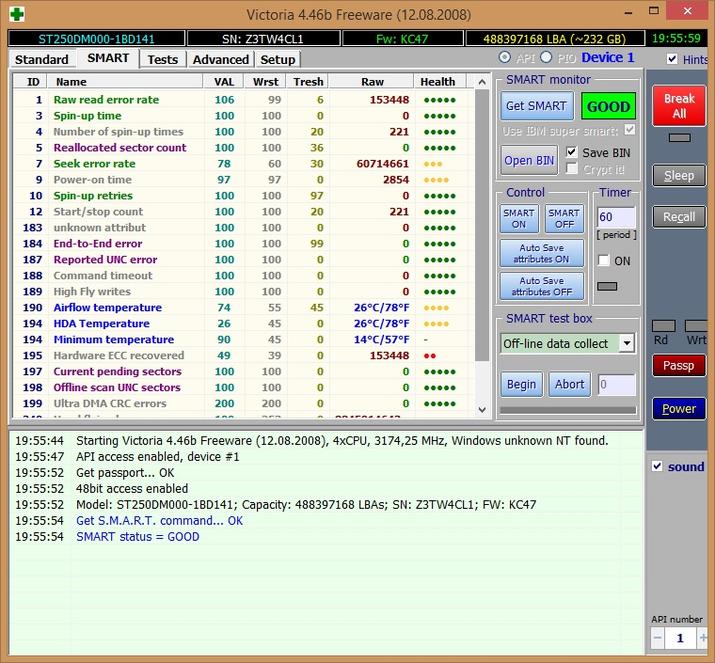Click the SMART test box numeric field

pyautogui.click(x=617, y=384)
